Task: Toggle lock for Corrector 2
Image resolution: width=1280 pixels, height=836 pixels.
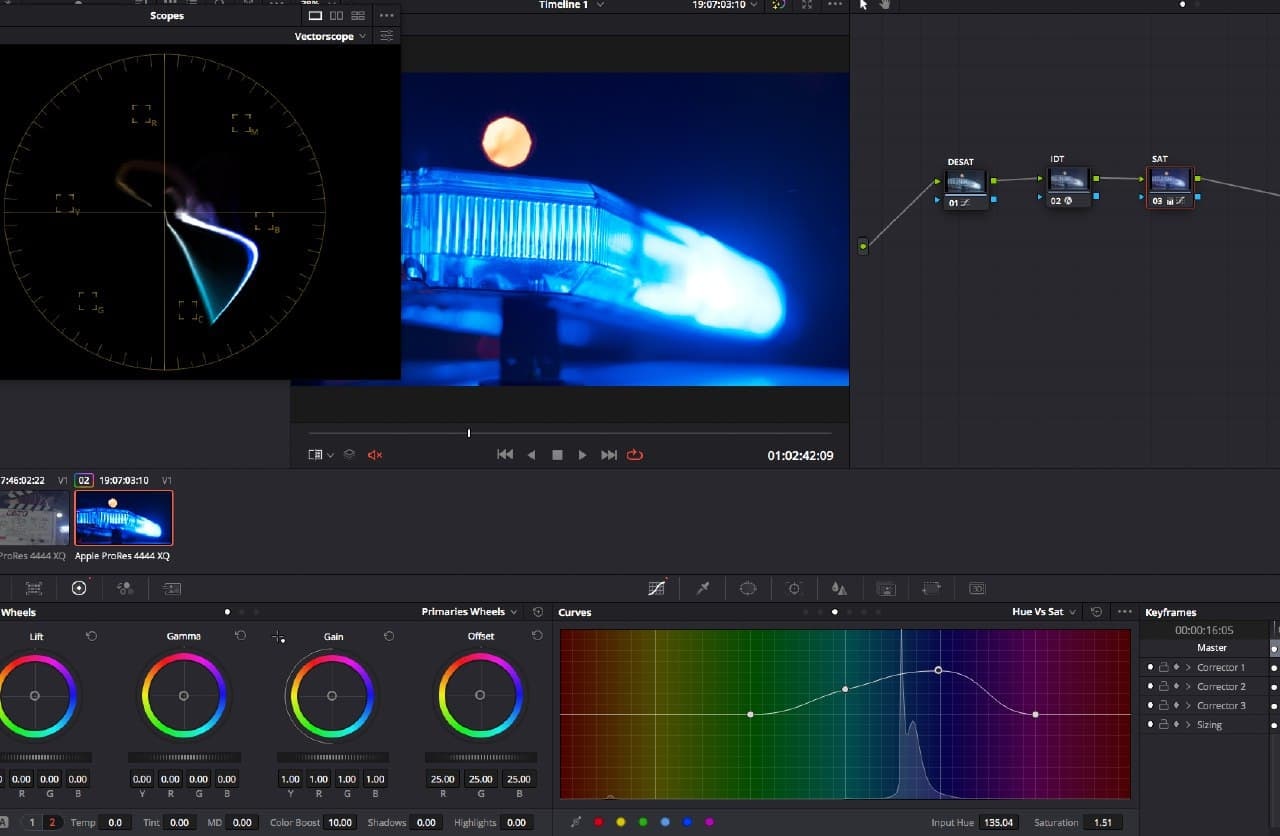Action: tap(1164, 686)
